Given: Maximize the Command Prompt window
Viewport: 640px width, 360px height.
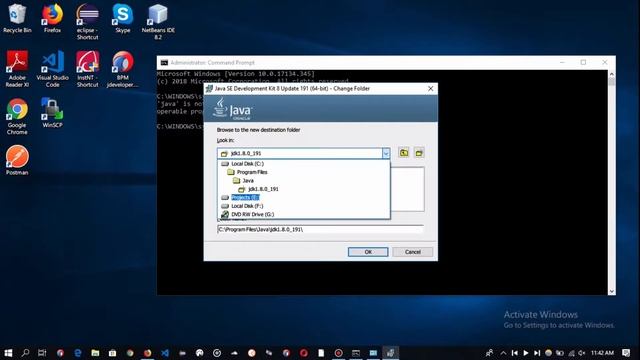Looking at the screenshot, I should tap(583, 62).
